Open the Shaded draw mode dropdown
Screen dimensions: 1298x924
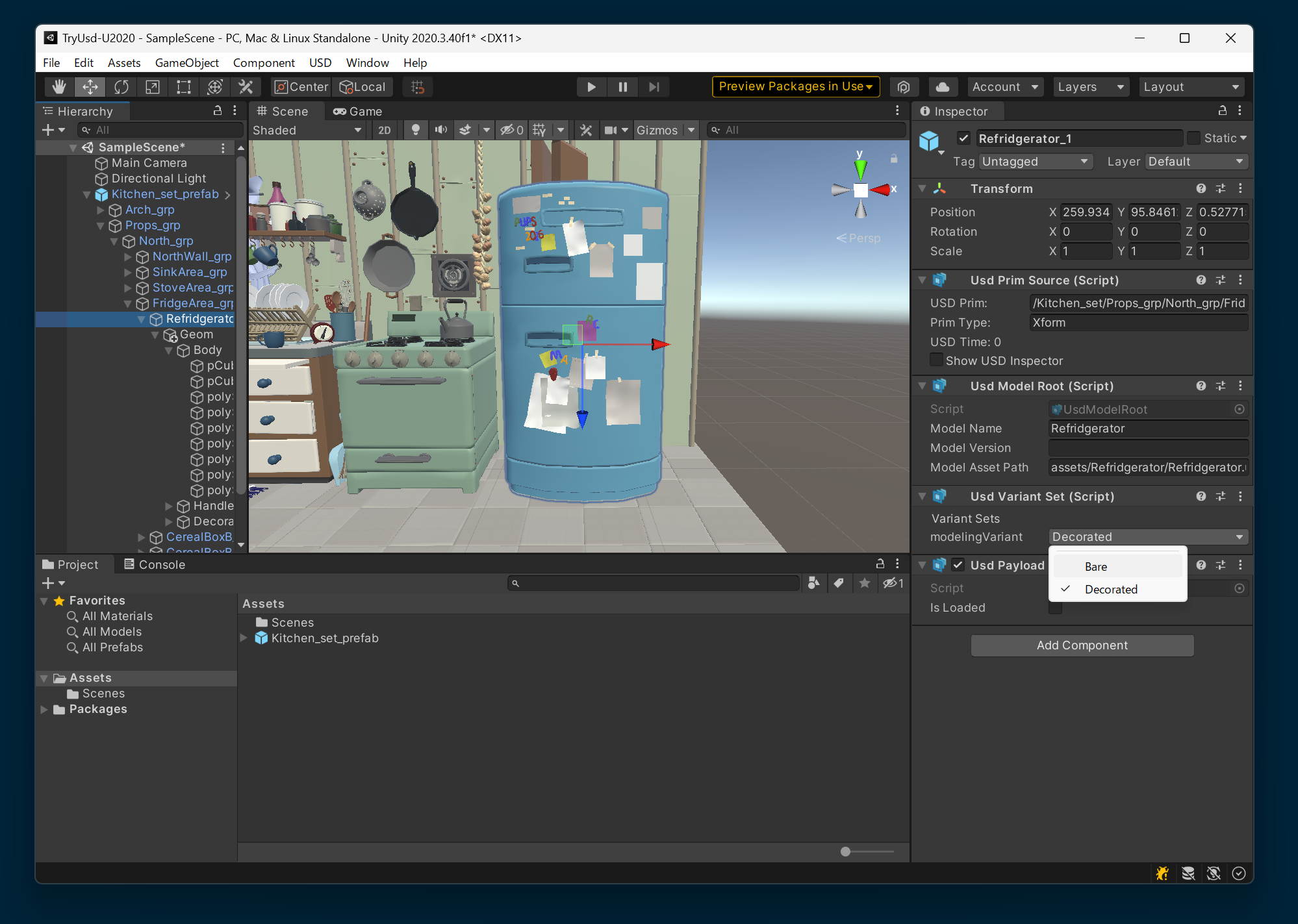[x=307, y=130]
